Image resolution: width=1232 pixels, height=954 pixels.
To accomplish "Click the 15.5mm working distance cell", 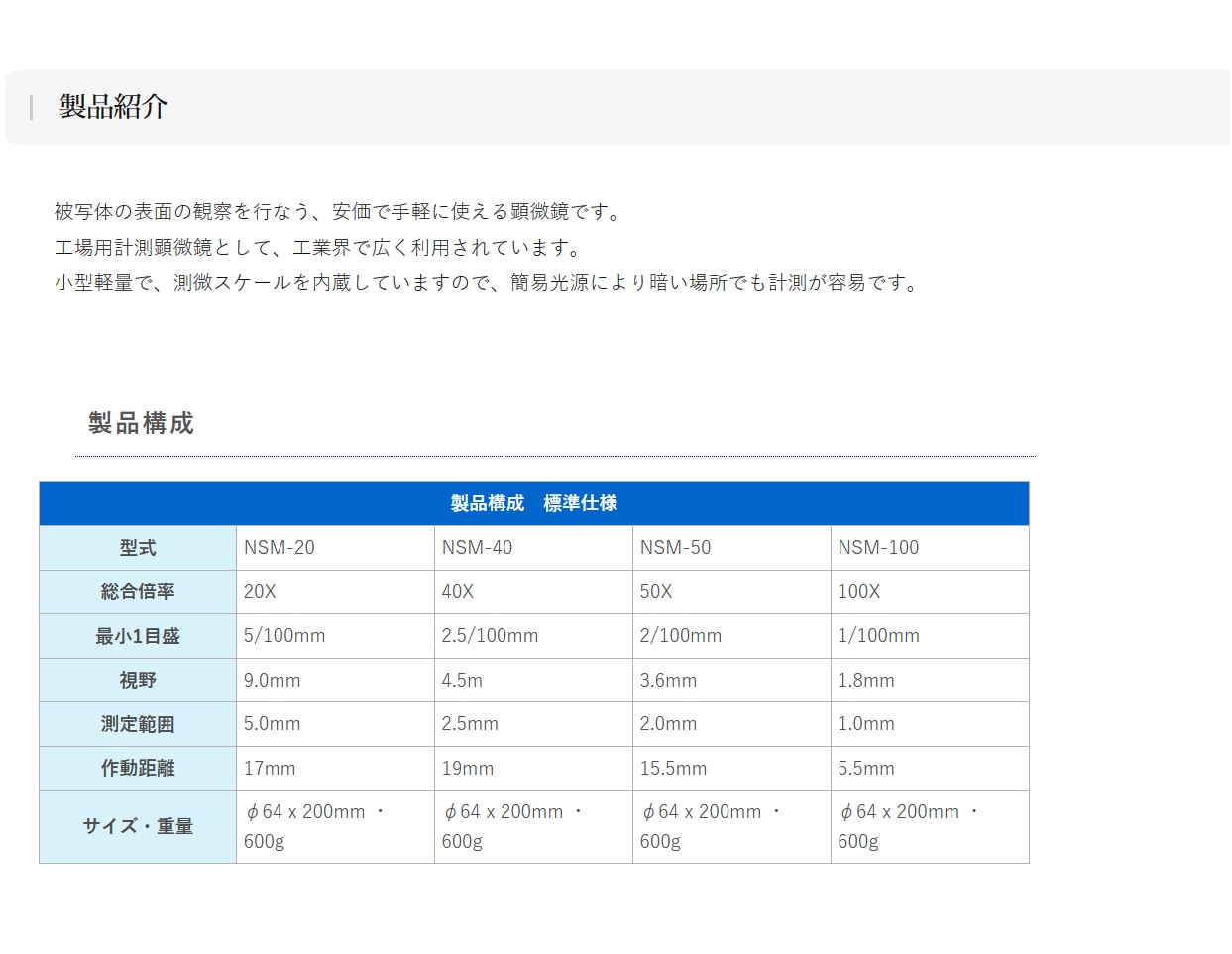I will coord(731,769).
